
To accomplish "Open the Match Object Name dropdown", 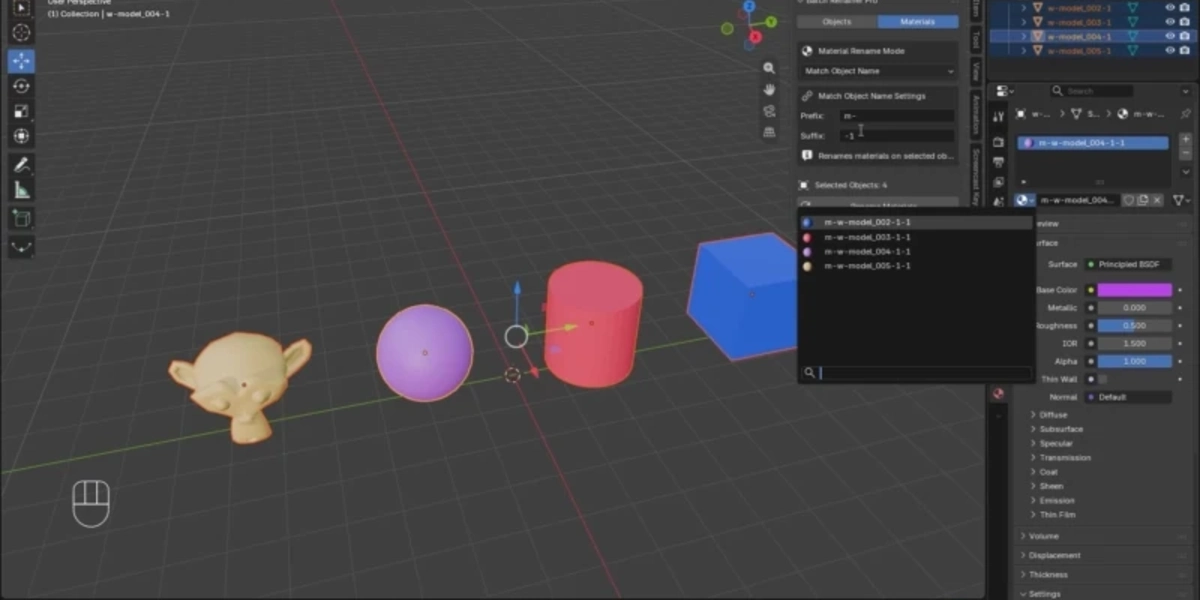I will coord(879,71).
